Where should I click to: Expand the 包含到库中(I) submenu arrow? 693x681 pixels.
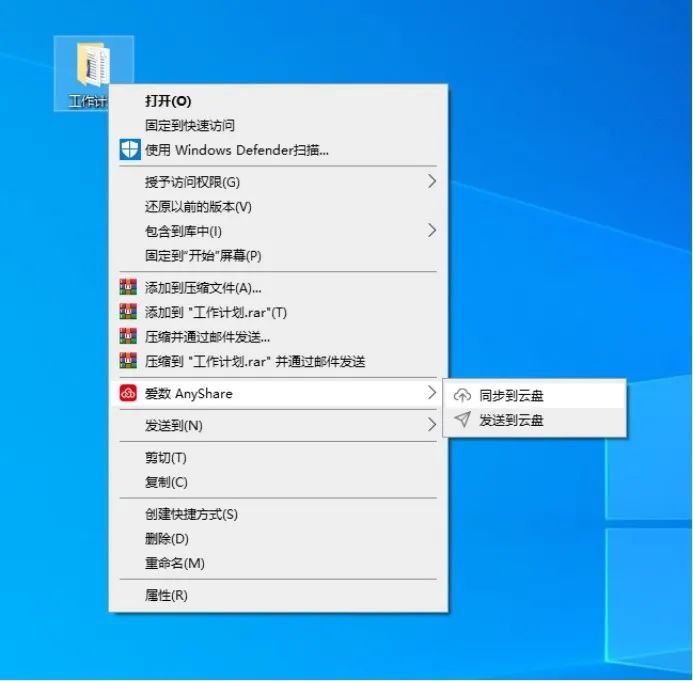point(432,230)
